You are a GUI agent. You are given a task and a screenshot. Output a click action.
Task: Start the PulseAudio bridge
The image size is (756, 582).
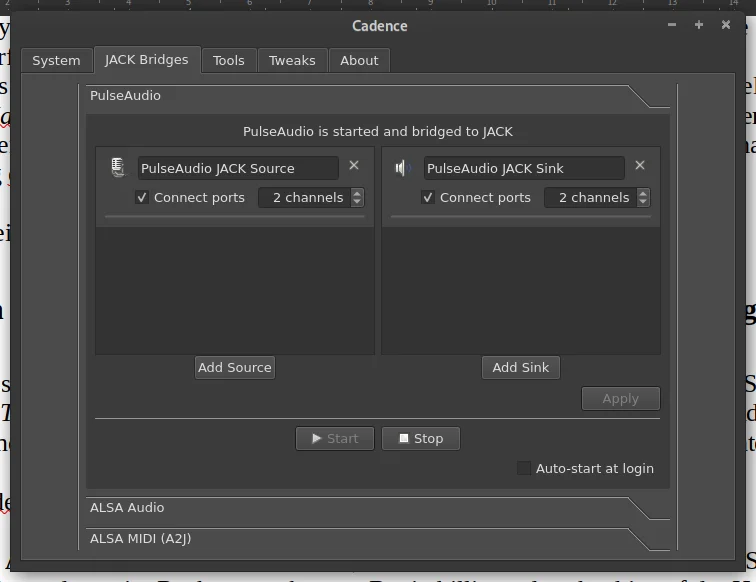tap(335, 438)
